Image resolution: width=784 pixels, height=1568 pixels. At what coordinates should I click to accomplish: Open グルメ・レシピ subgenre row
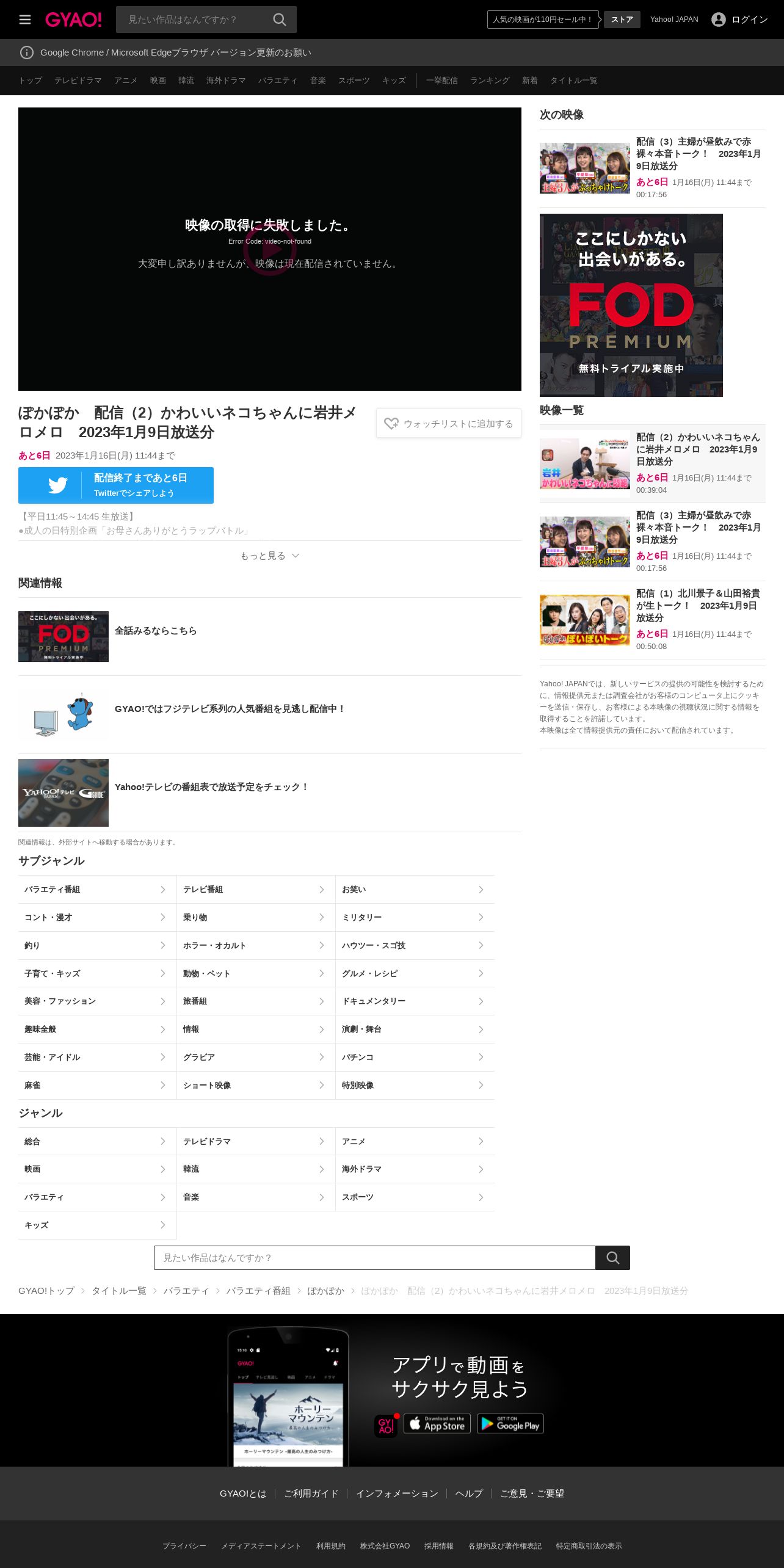tap(415, 973)
